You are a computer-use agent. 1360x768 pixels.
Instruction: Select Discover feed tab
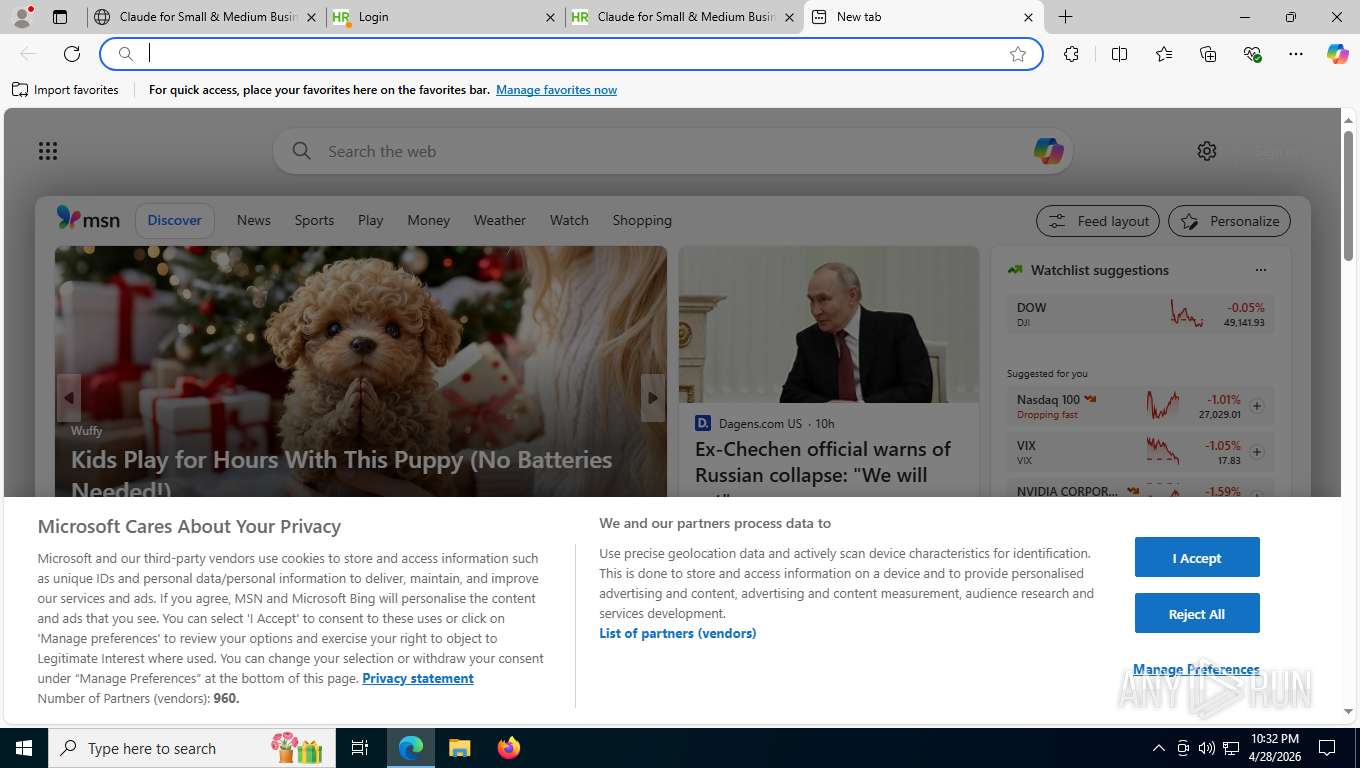coord(175,220)
